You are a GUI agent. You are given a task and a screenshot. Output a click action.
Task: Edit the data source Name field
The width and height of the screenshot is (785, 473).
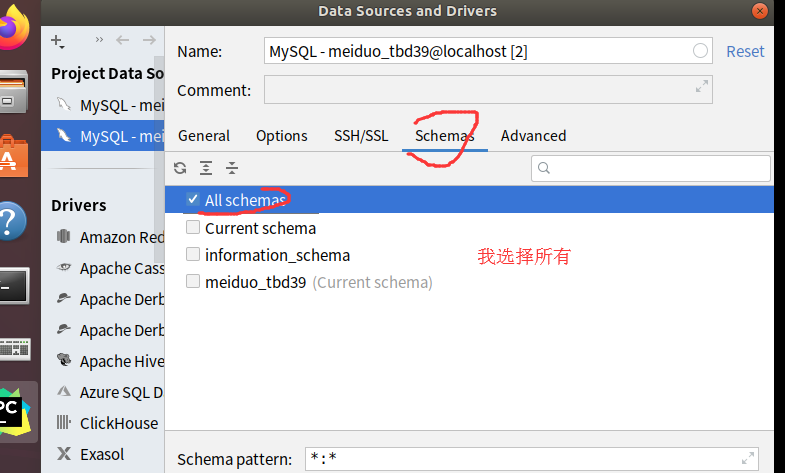(x=488, y=51)
